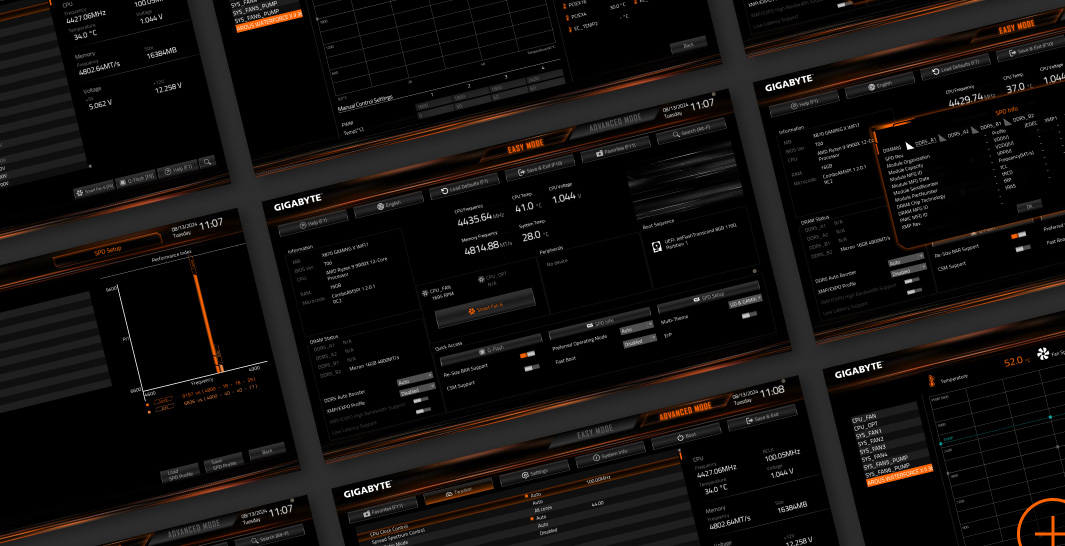Open the Preferred Operating Mode Auto dropdown

click(634, 327)
